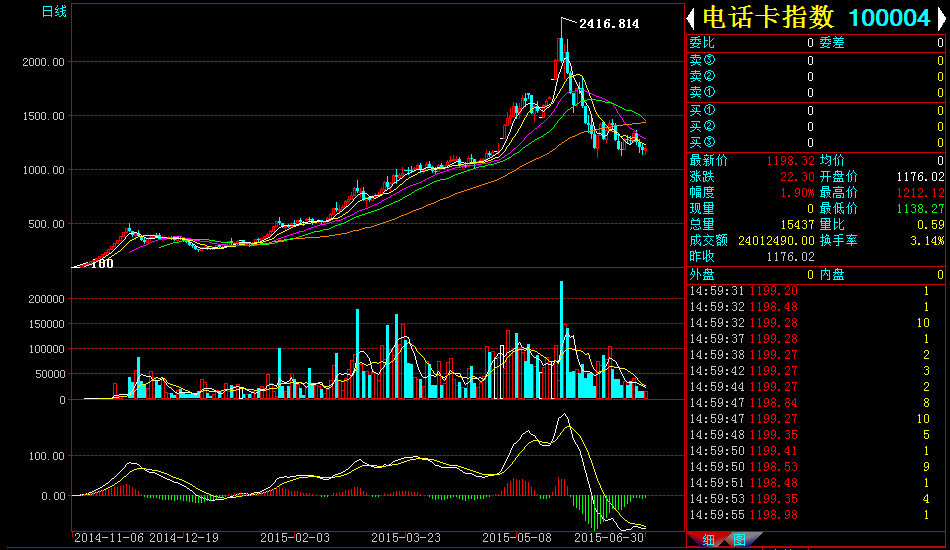
Task: Select the 买③ order row
Action: click(816, 143)
